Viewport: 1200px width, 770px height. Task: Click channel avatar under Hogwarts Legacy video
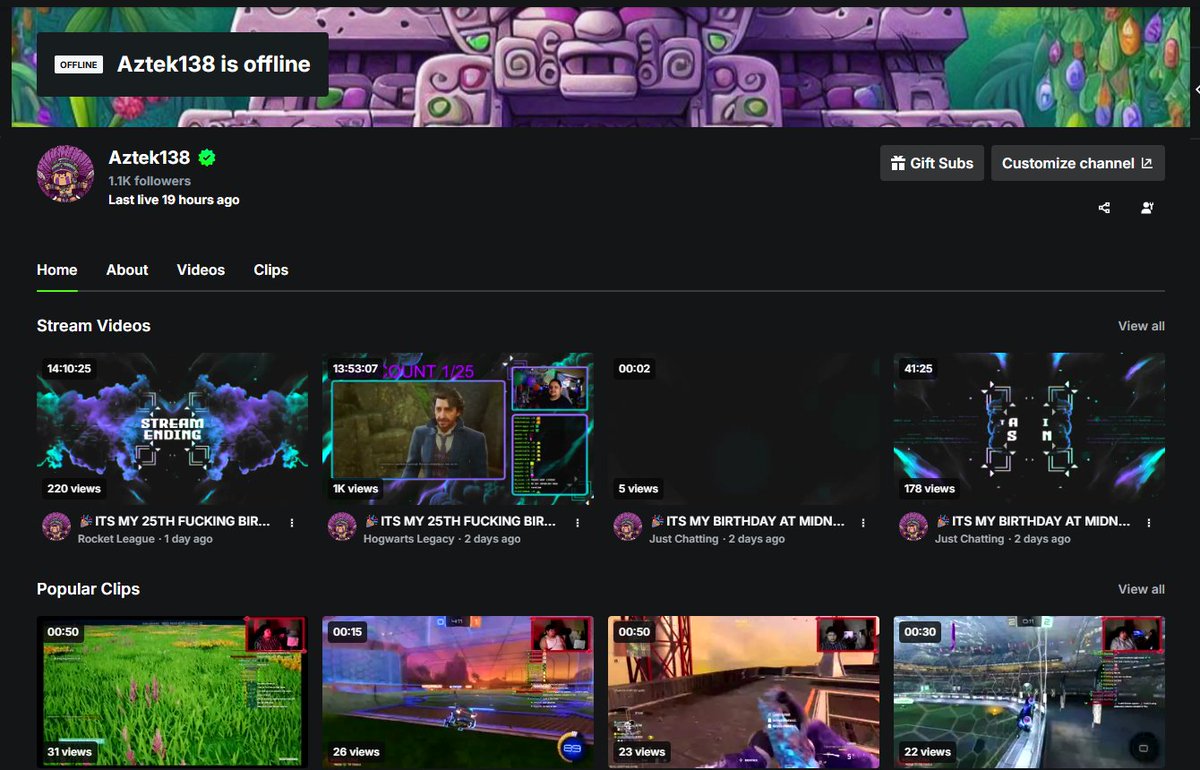[x=342, y=527]
